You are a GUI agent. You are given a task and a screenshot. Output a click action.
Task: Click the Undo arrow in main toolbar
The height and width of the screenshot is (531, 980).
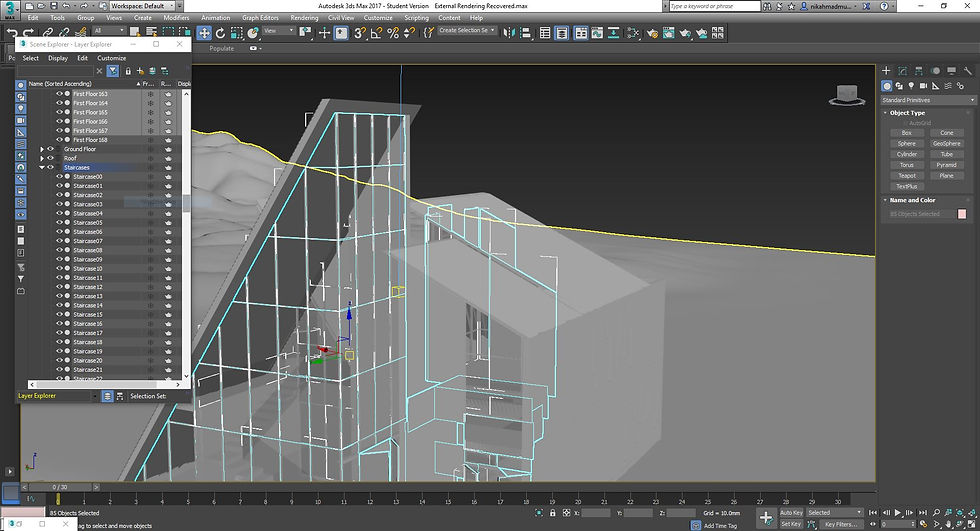point(11,32)
